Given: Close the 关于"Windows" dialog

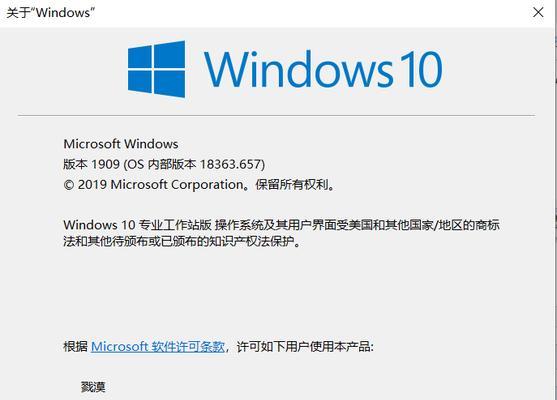Looking at the screenshot, I should coord(538,12).
